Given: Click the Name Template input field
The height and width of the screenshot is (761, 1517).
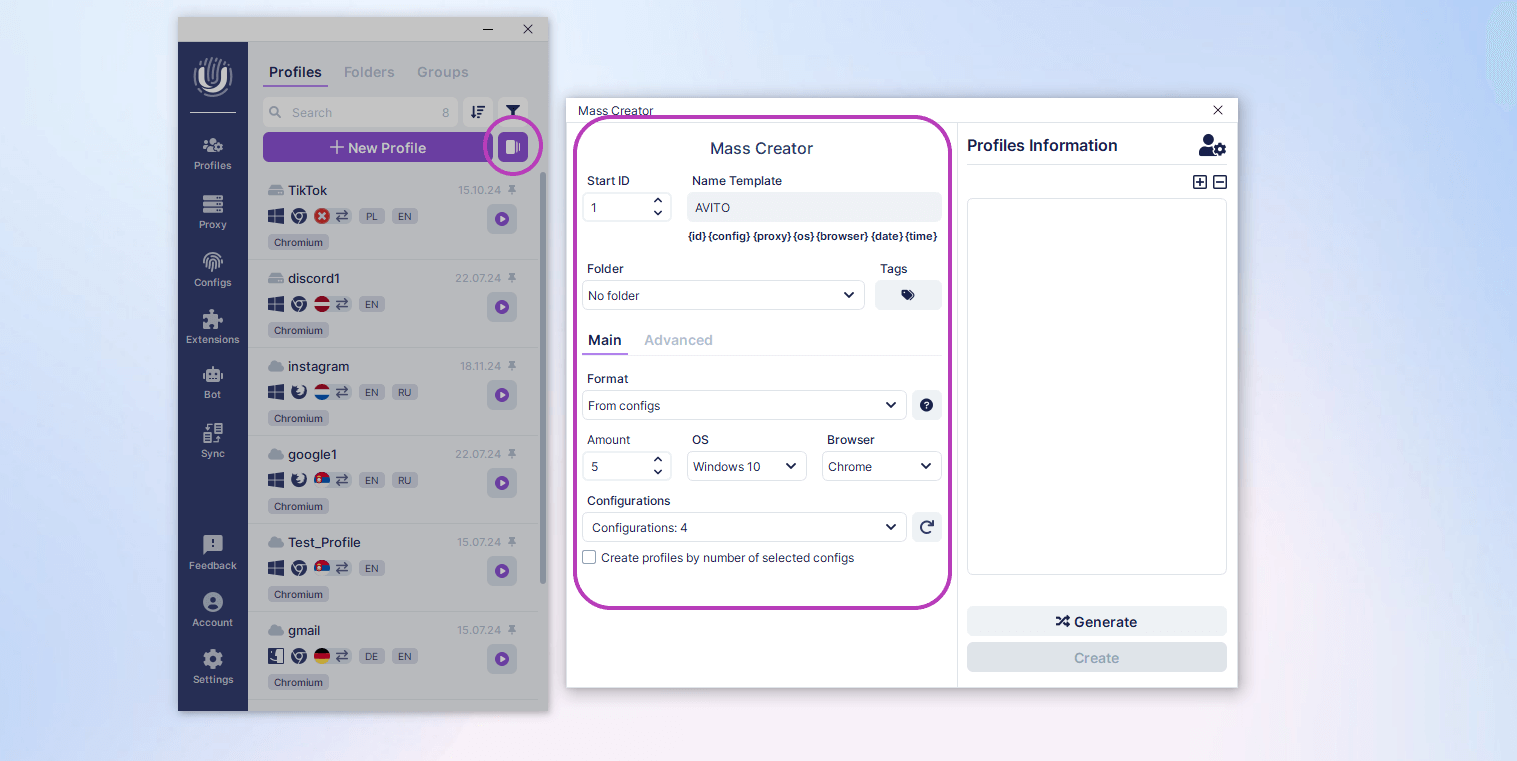Looking at the screenshot, I should [x=815, y=207].
